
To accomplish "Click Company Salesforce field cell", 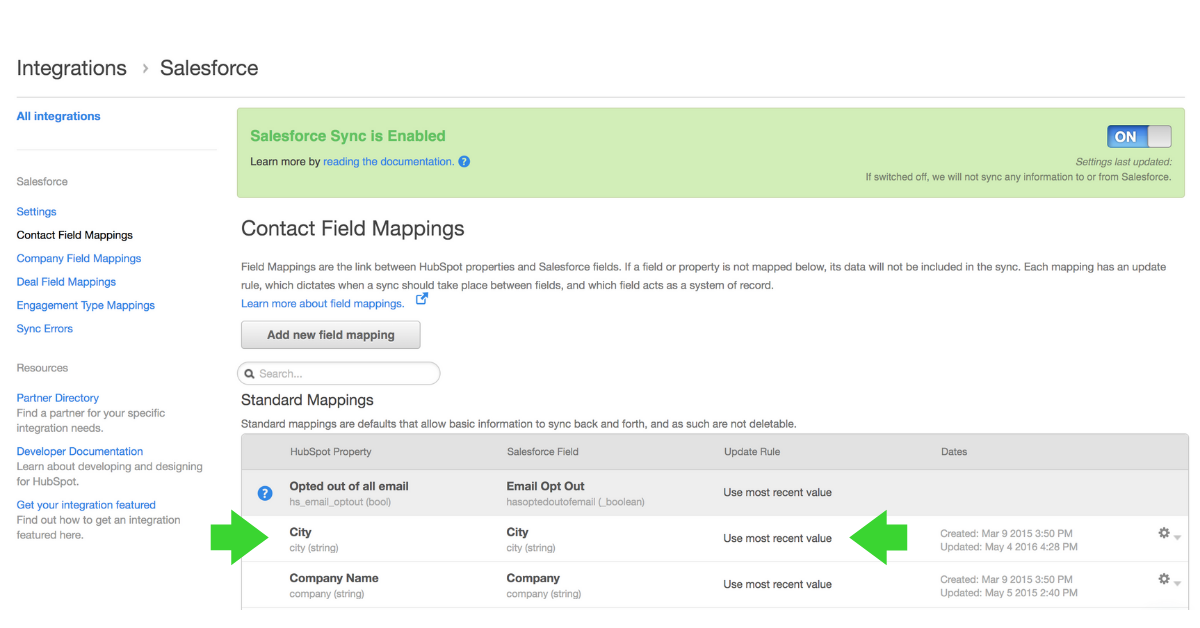I will (x=543, y=585).
